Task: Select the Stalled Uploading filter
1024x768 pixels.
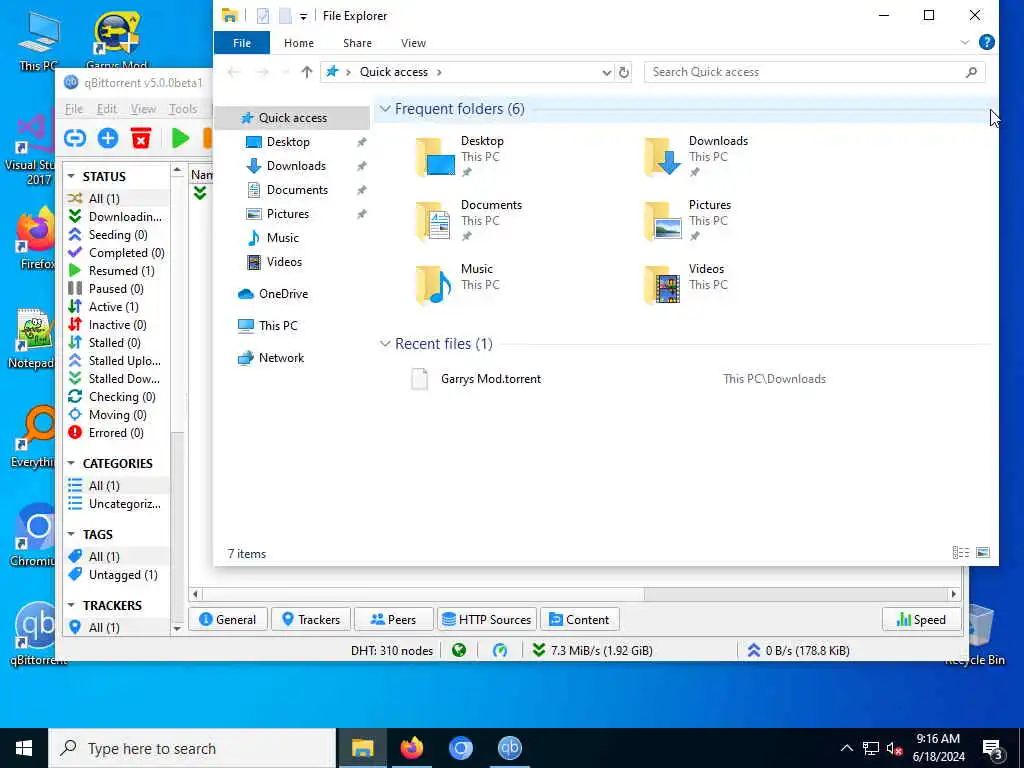Action: [x=115, y=360]
